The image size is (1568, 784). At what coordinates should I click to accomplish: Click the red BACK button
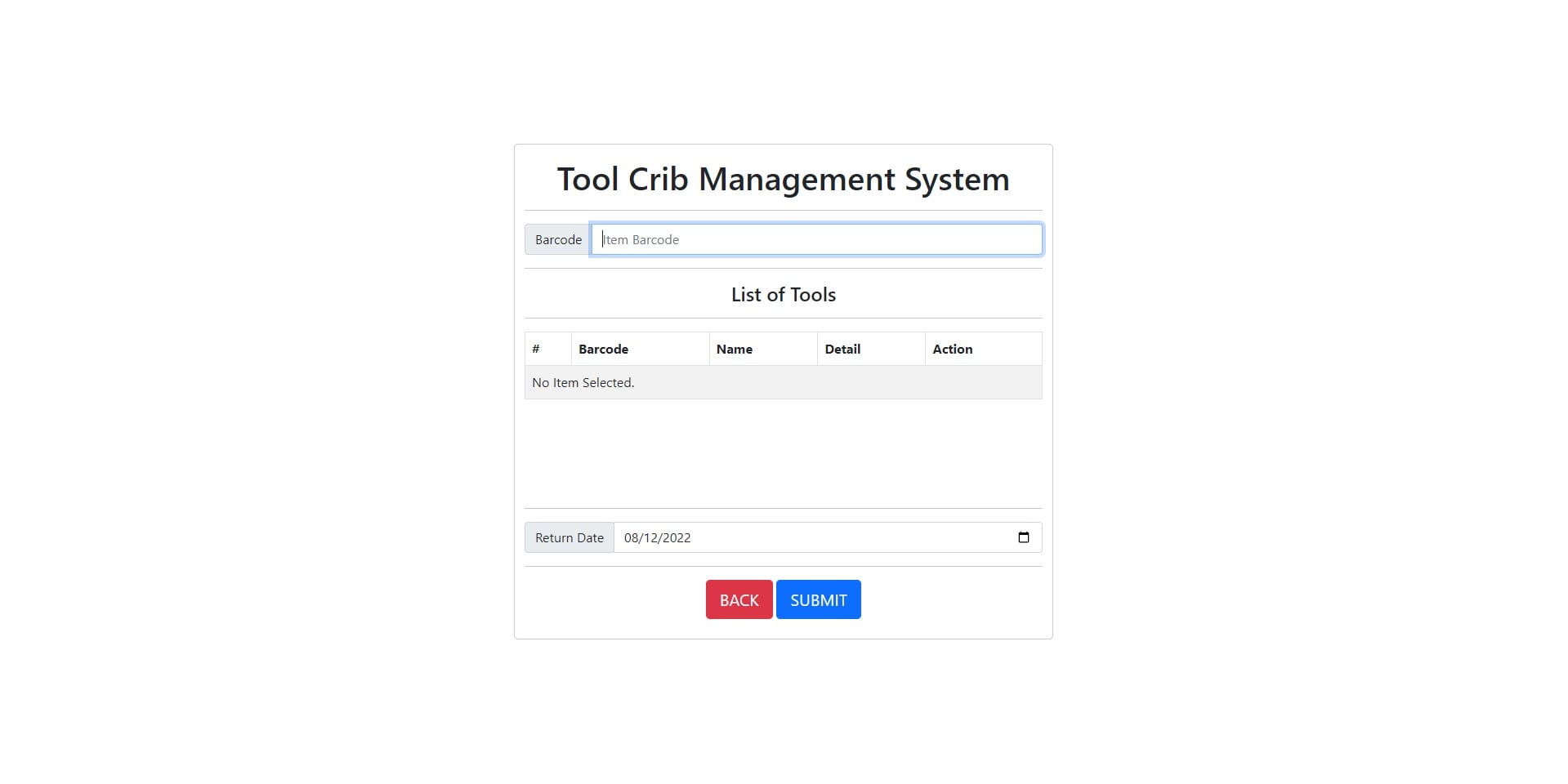(739, 599)
